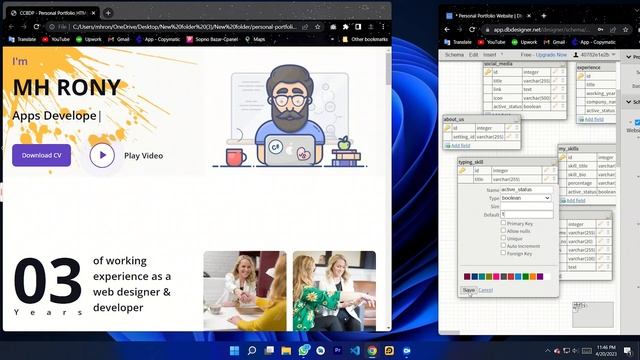Open the Other bookmarks folder
This screenshot has width=640, height=360.
click(x=365, y=39)
